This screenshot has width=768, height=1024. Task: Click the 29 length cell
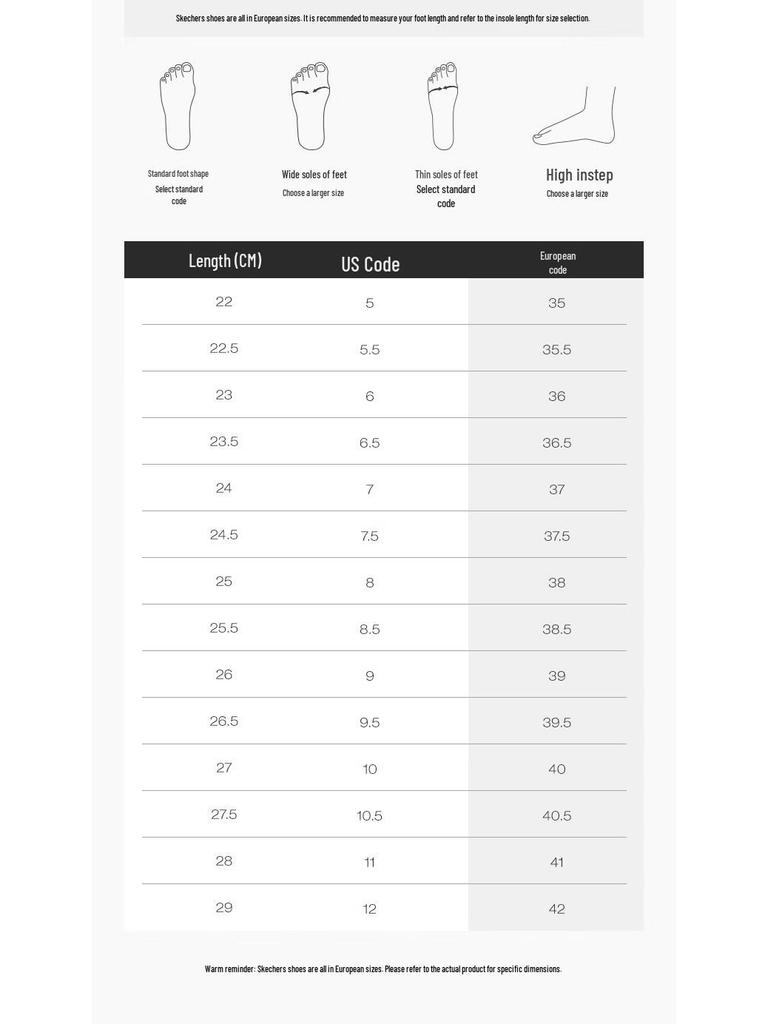tap(224, 907)
